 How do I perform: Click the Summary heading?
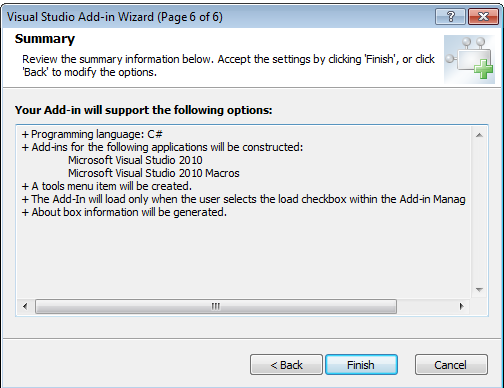click(x=45, y=39)
